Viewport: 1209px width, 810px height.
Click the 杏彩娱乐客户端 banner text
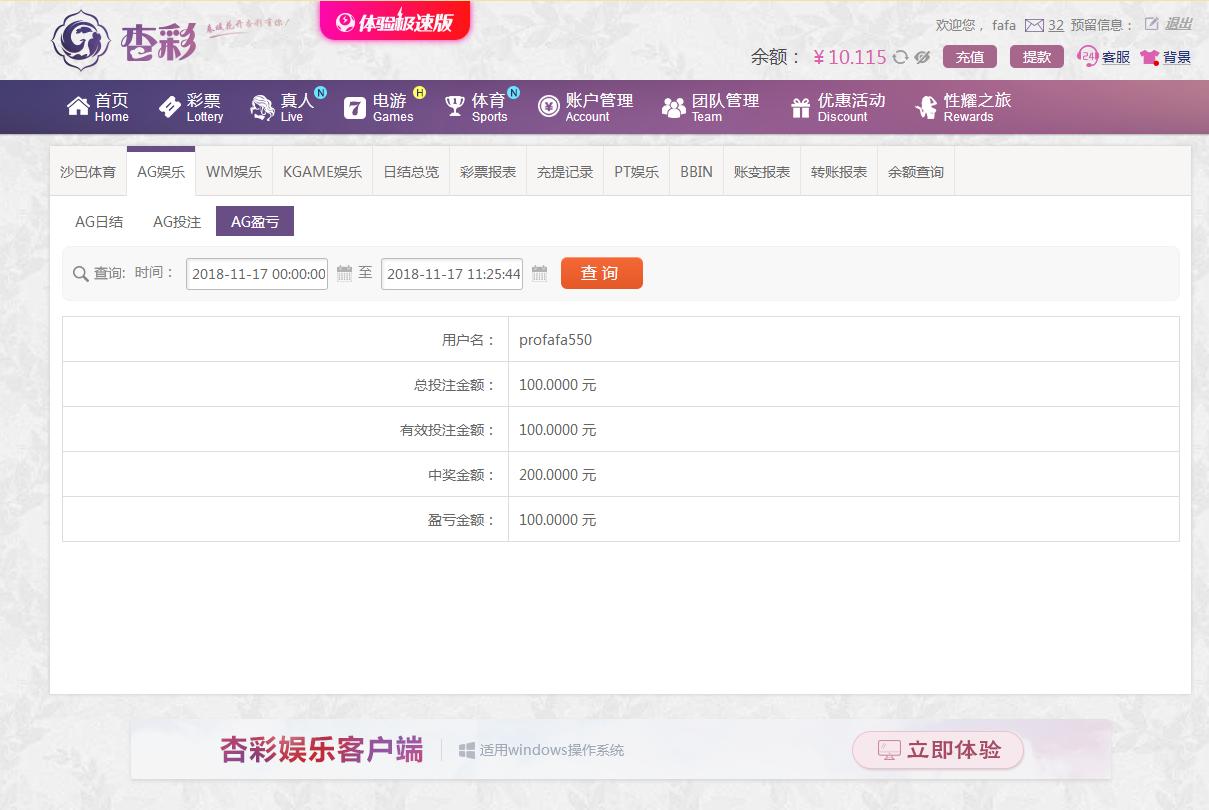pos(322,750)
